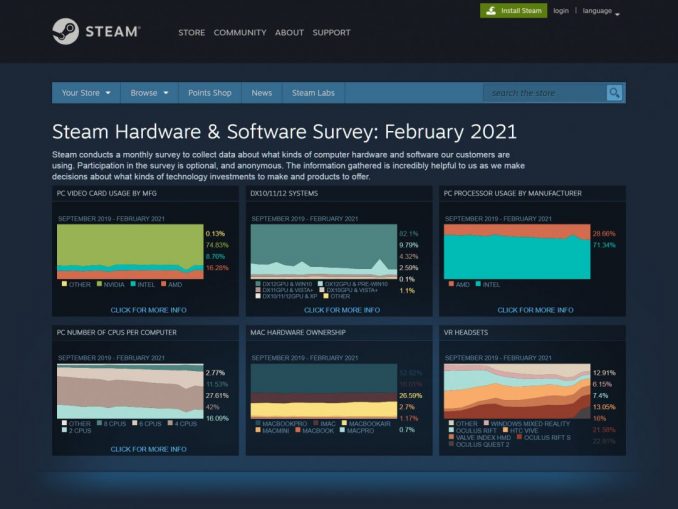Screen dimensions: 678x509
Task: Expand the Browse dropdown
Action: [x=149, y=93]
